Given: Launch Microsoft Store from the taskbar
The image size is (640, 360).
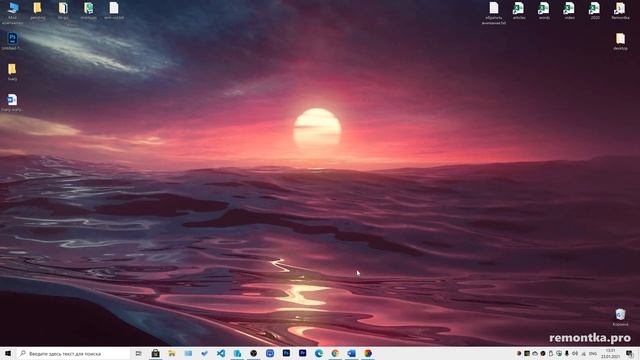Looking at the screenshot, I should coord(156,353).
